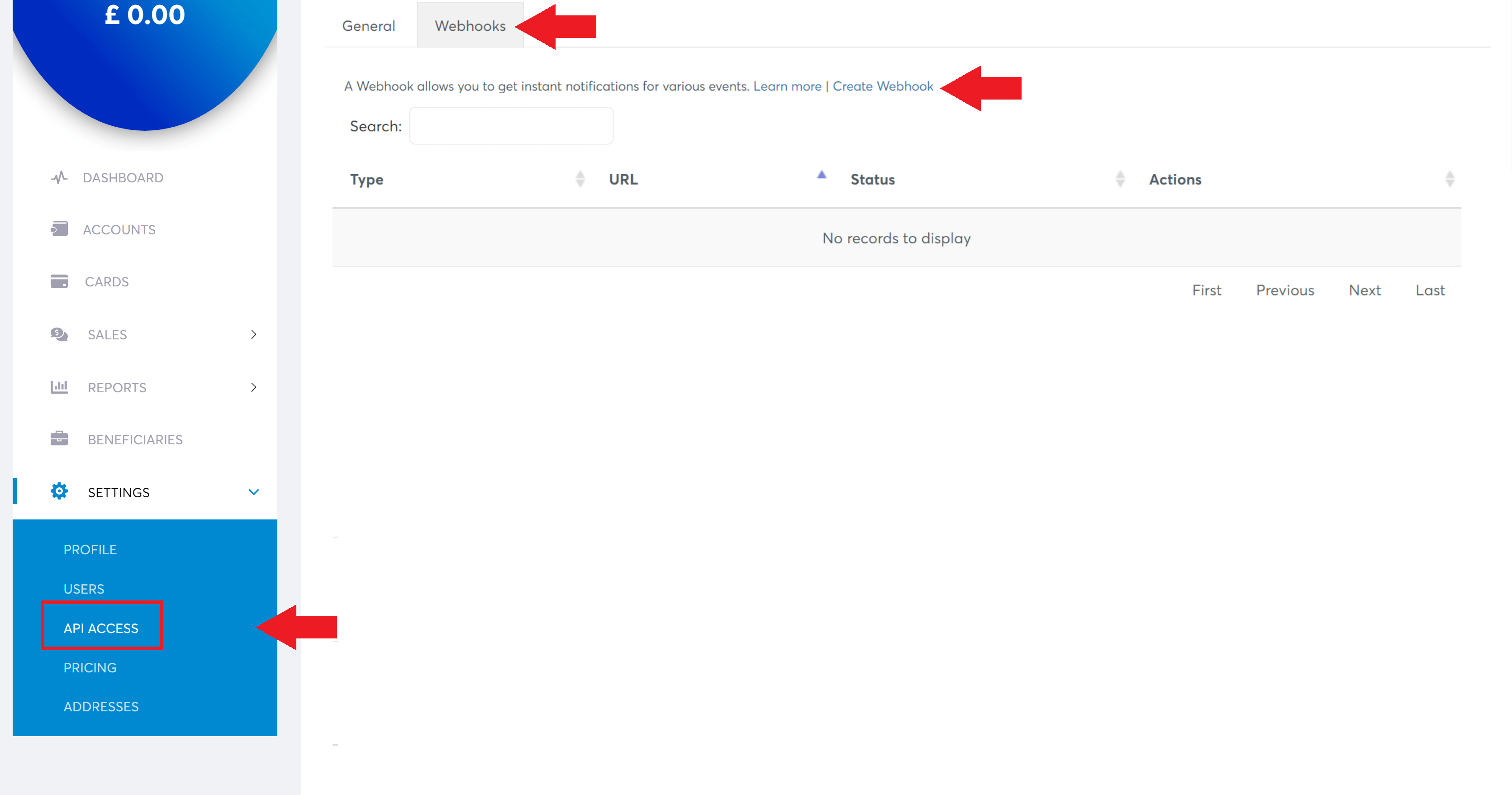Click the Reports bar chart icon
The image size is (1512, 795).
click(59, 387)
